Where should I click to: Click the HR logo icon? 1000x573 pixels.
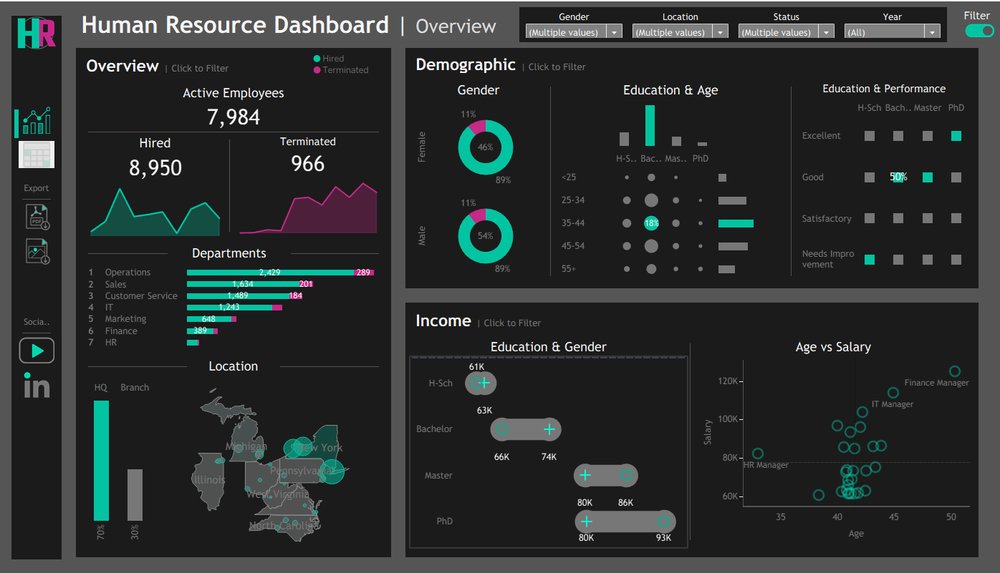tap(36, 33)
